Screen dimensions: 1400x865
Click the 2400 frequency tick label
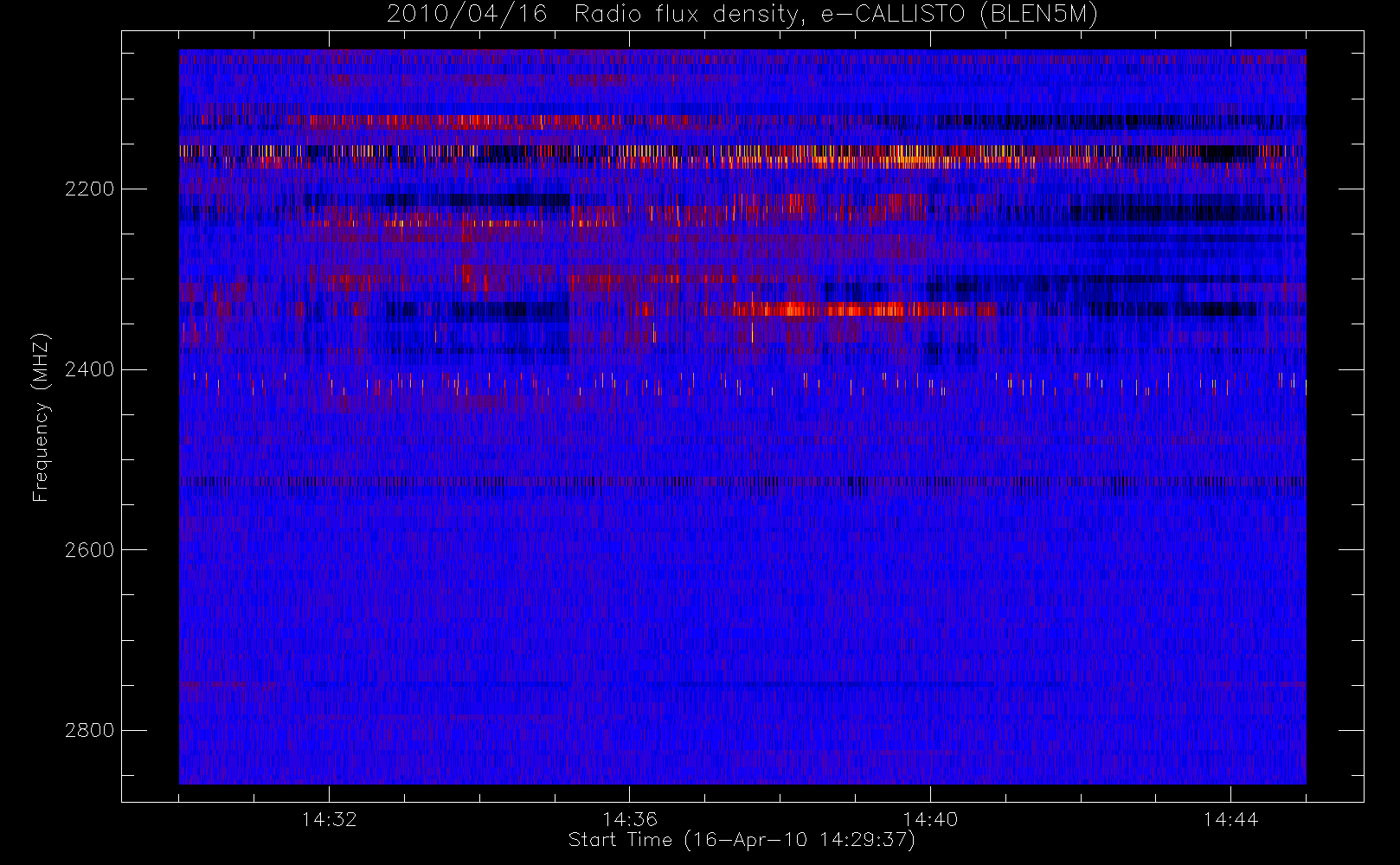point(89,370)
